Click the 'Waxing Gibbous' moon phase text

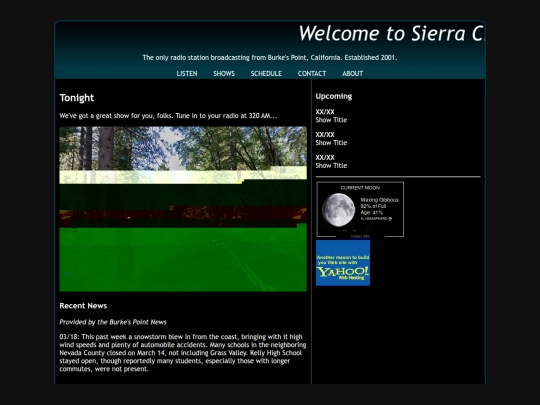380,200
